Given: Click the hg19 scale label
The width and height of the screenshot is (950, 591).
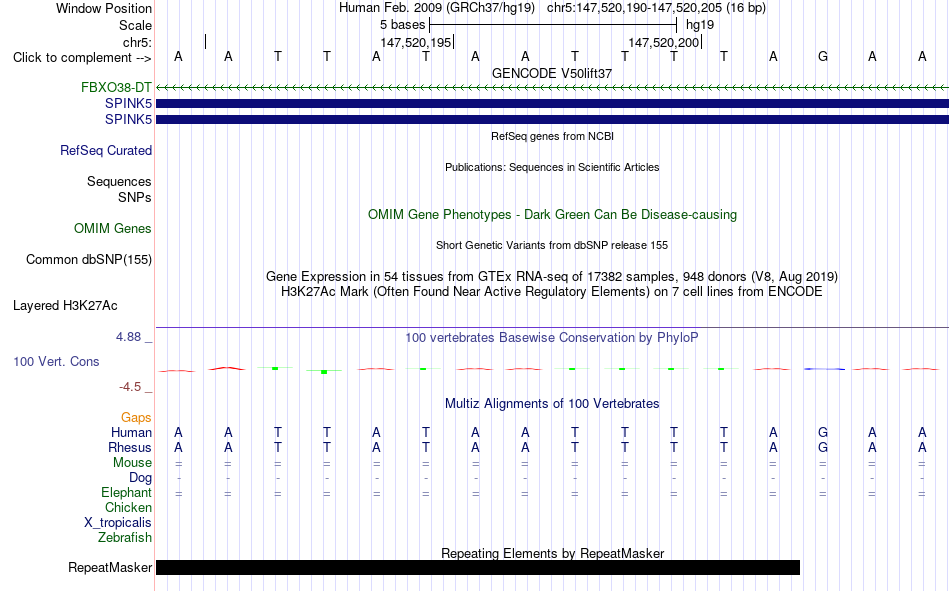Looking at the screenshot, I should click(700, 25).
